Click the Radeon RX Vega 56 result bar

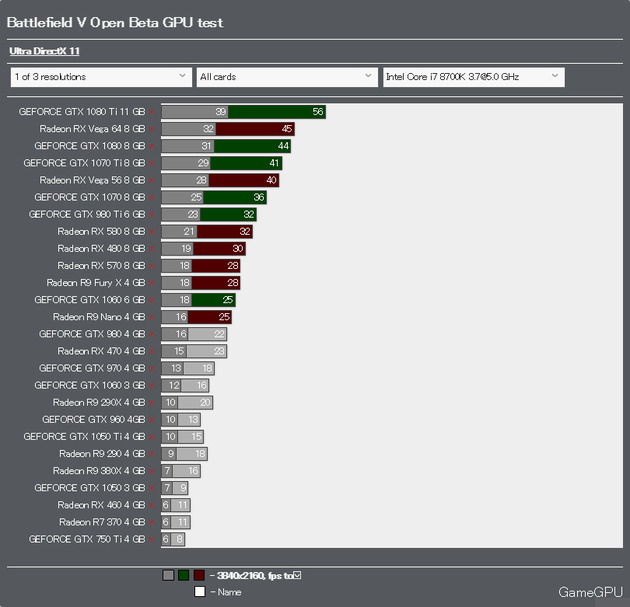click(221, 180)
